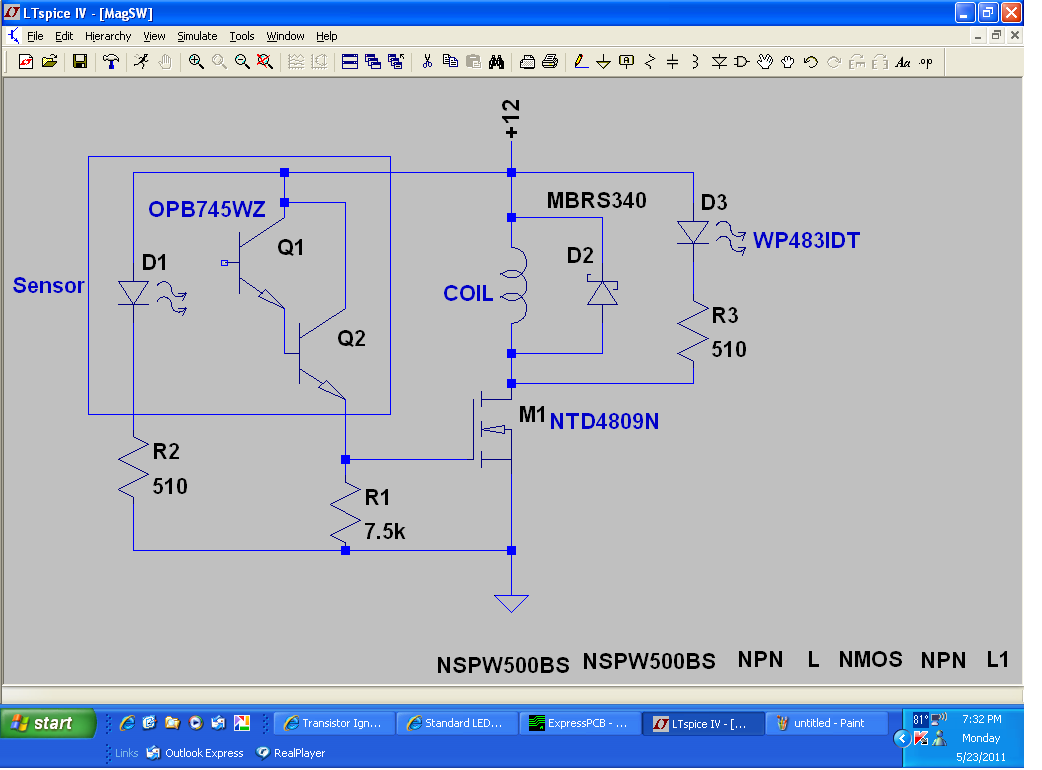Place a diode from the toolbar
The width and height of the screenshot is (1042, 770).
point(719,62)
